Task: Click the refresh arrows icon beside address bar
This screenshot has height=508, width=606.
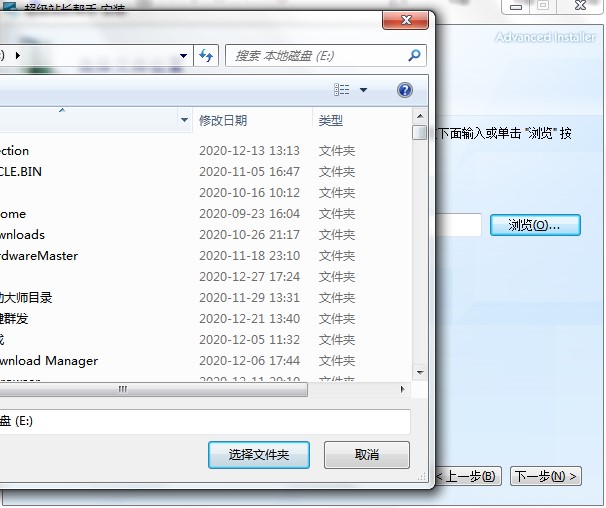Action: [206, 56]
